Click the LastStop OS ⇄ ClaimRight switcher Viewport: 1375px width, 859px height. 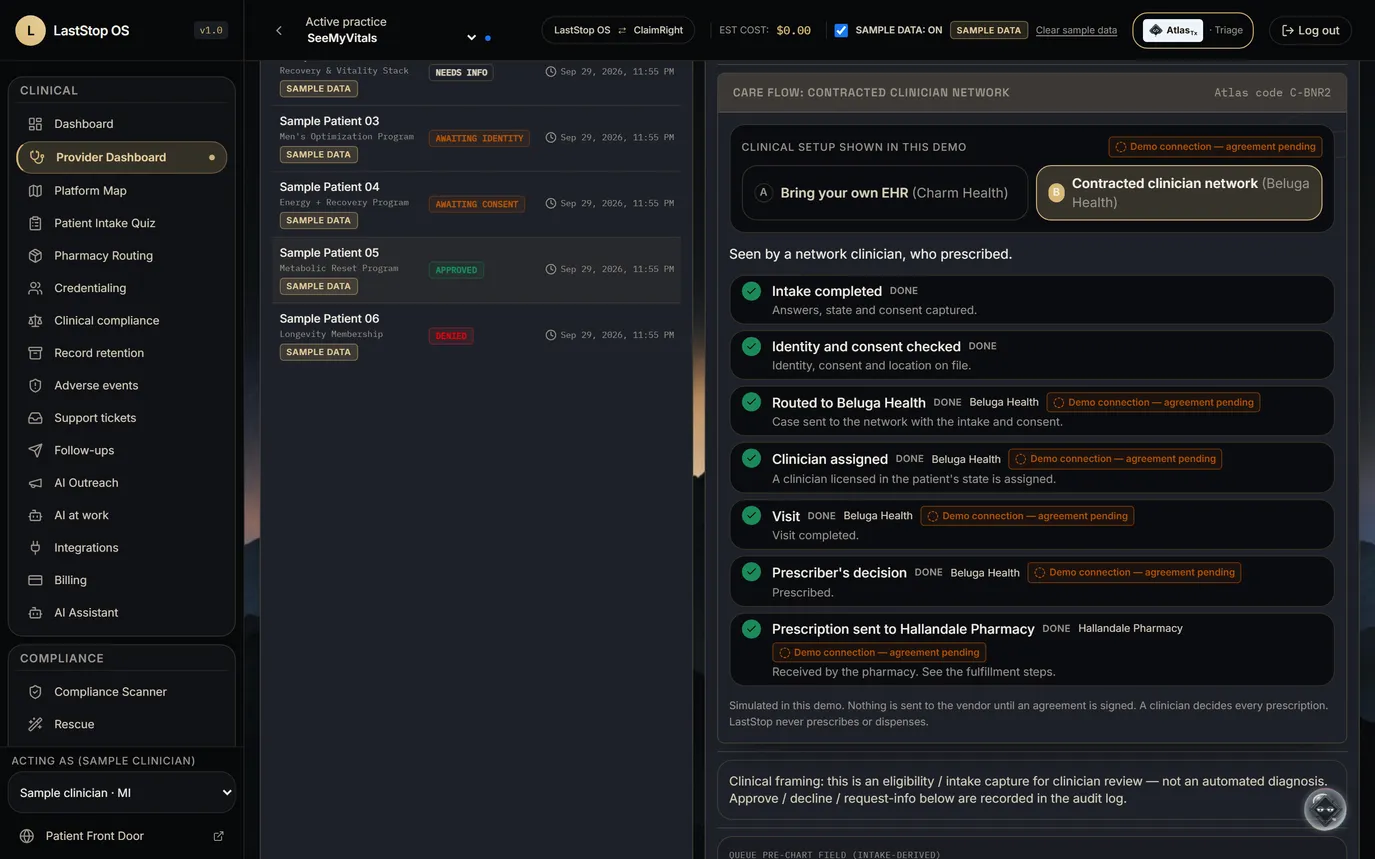(x=618, y=30)
